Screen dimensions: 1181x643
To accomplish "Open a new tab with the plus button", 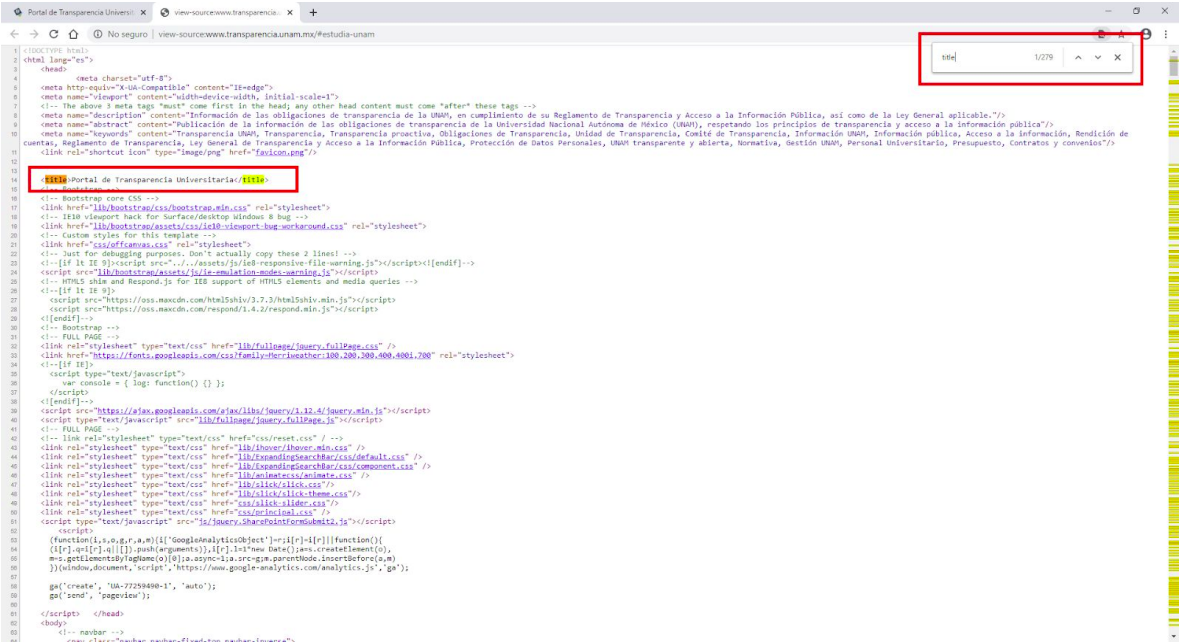I will click(313, 12).
